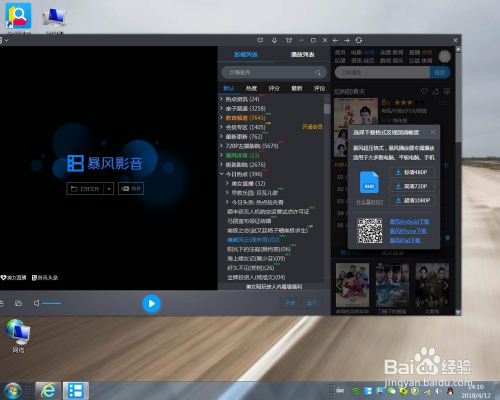This screenshot has height=400, width=500.
Task: Open the Wi-Fi tray icon
Action: [x=355, y=391]
